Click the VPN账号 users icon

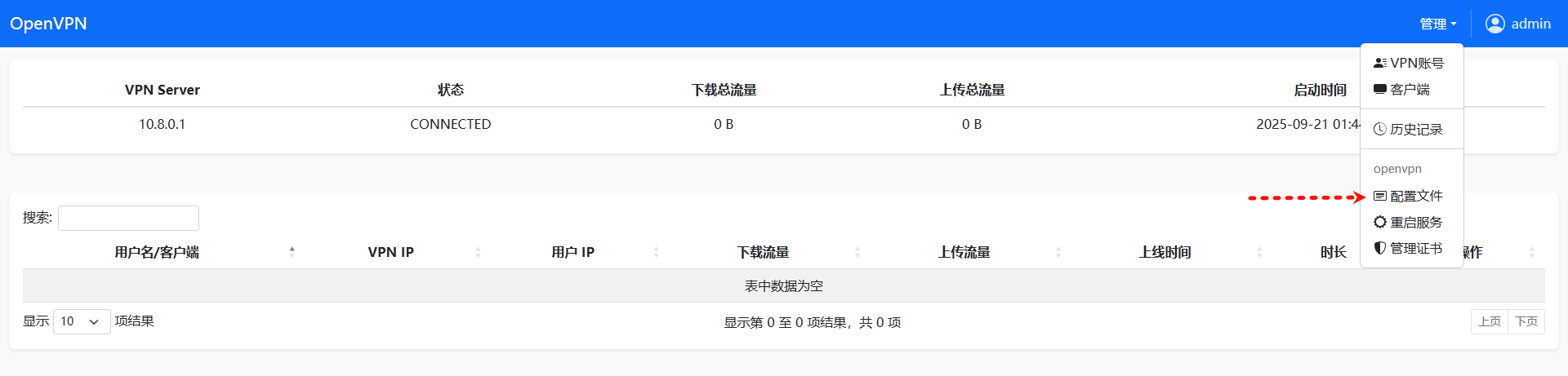click(1379, 63)
